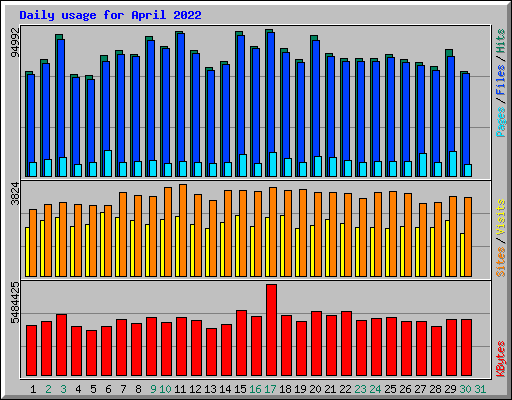Click day 7 on the x-axis
Image resolution: width=512 pixels, height=400 pixels.
point(123,389)
